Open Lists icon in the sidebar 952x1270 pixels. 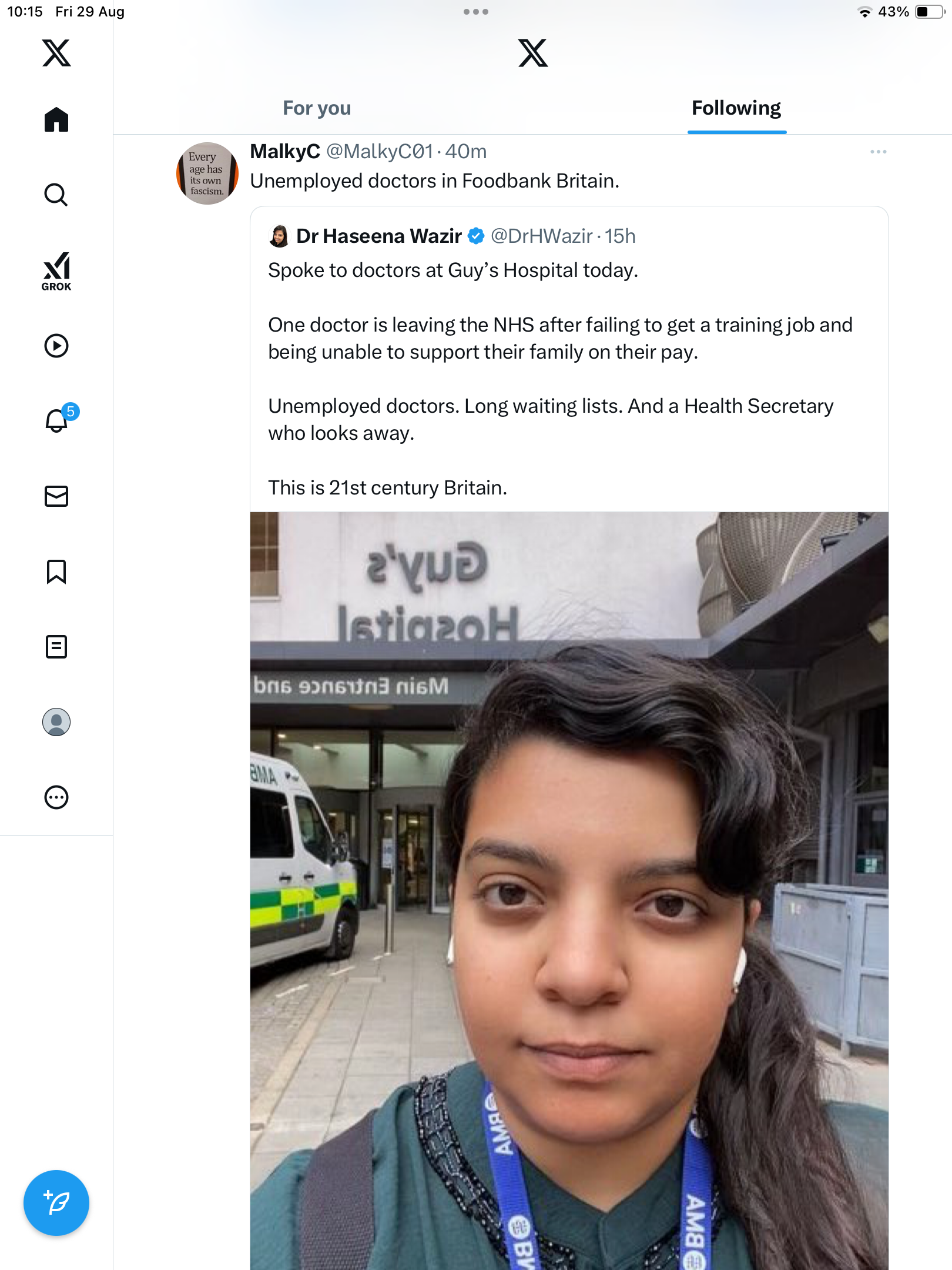coord(56,647)
